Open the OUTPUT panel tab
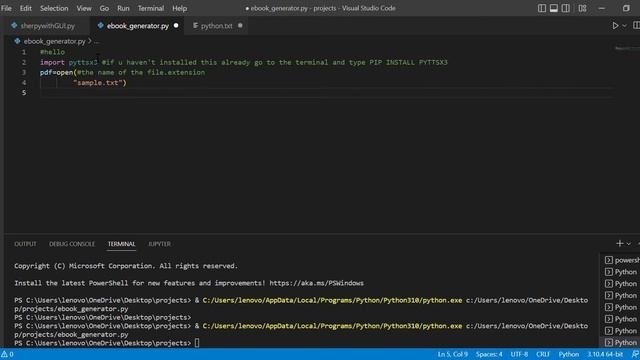The width and height of the screenshot is (640, 360). 25,244
